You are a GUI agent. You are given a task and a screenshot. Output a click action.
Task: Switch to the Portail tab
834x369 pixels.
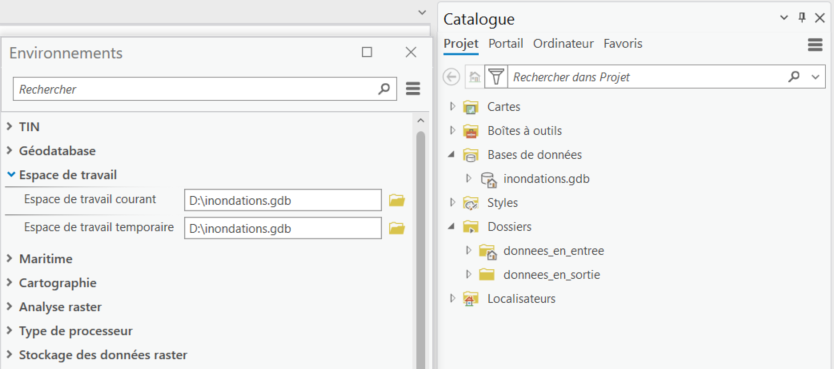pos(506,44)
